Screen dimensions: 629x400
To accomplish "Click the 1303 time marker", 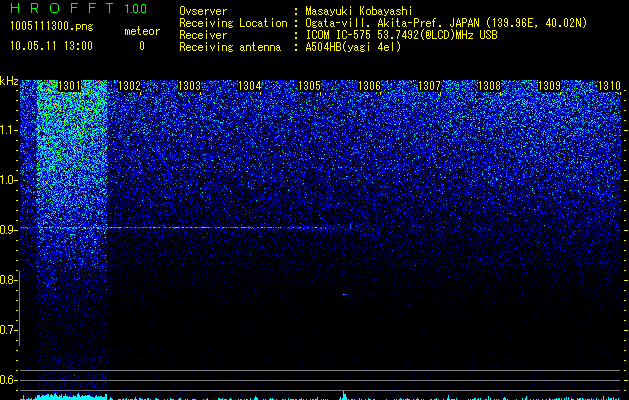I will tap(189, 86).
